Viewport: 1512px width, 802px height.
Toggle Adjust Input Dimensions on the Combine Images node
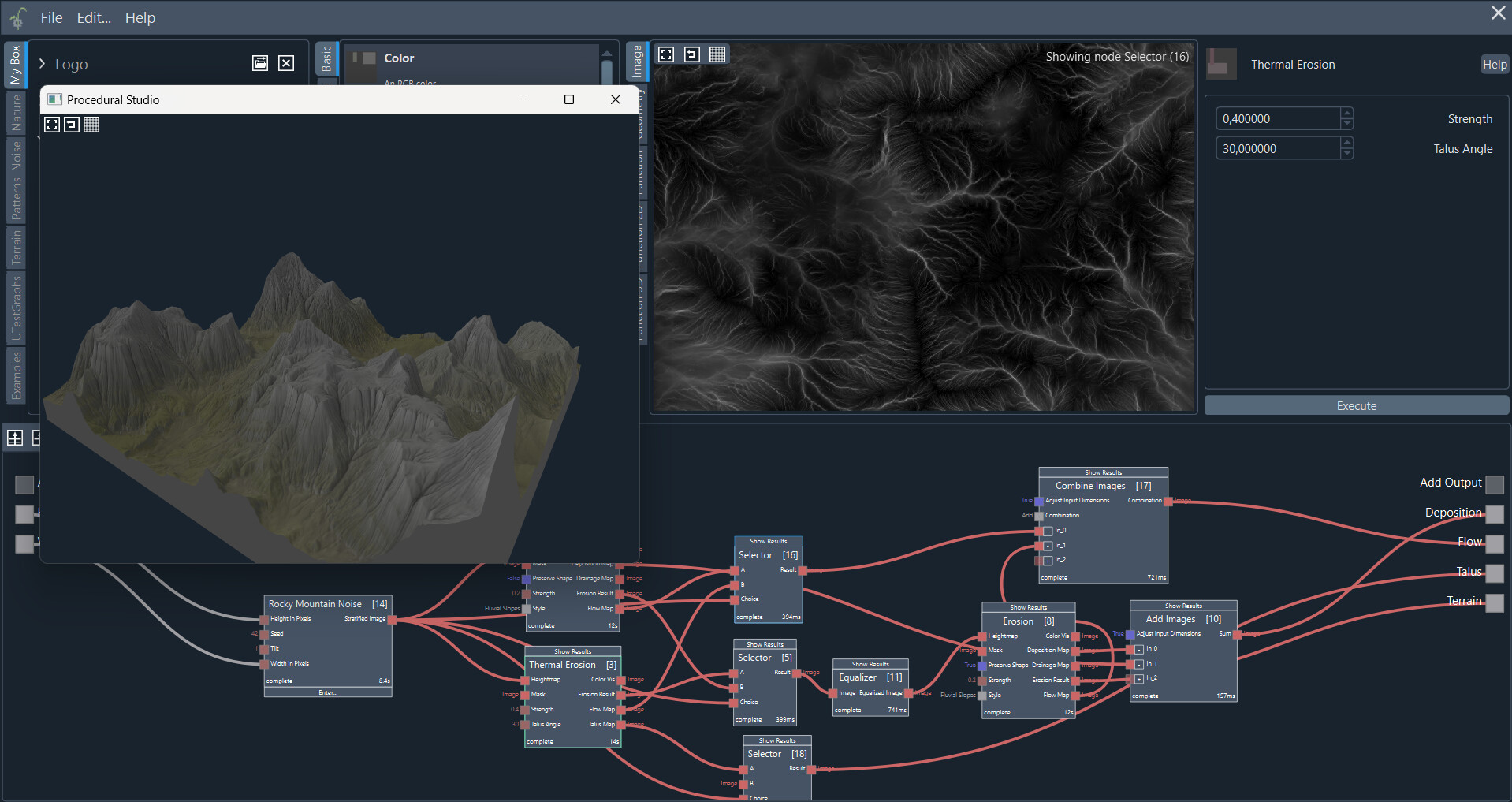tap(1037, 501)
